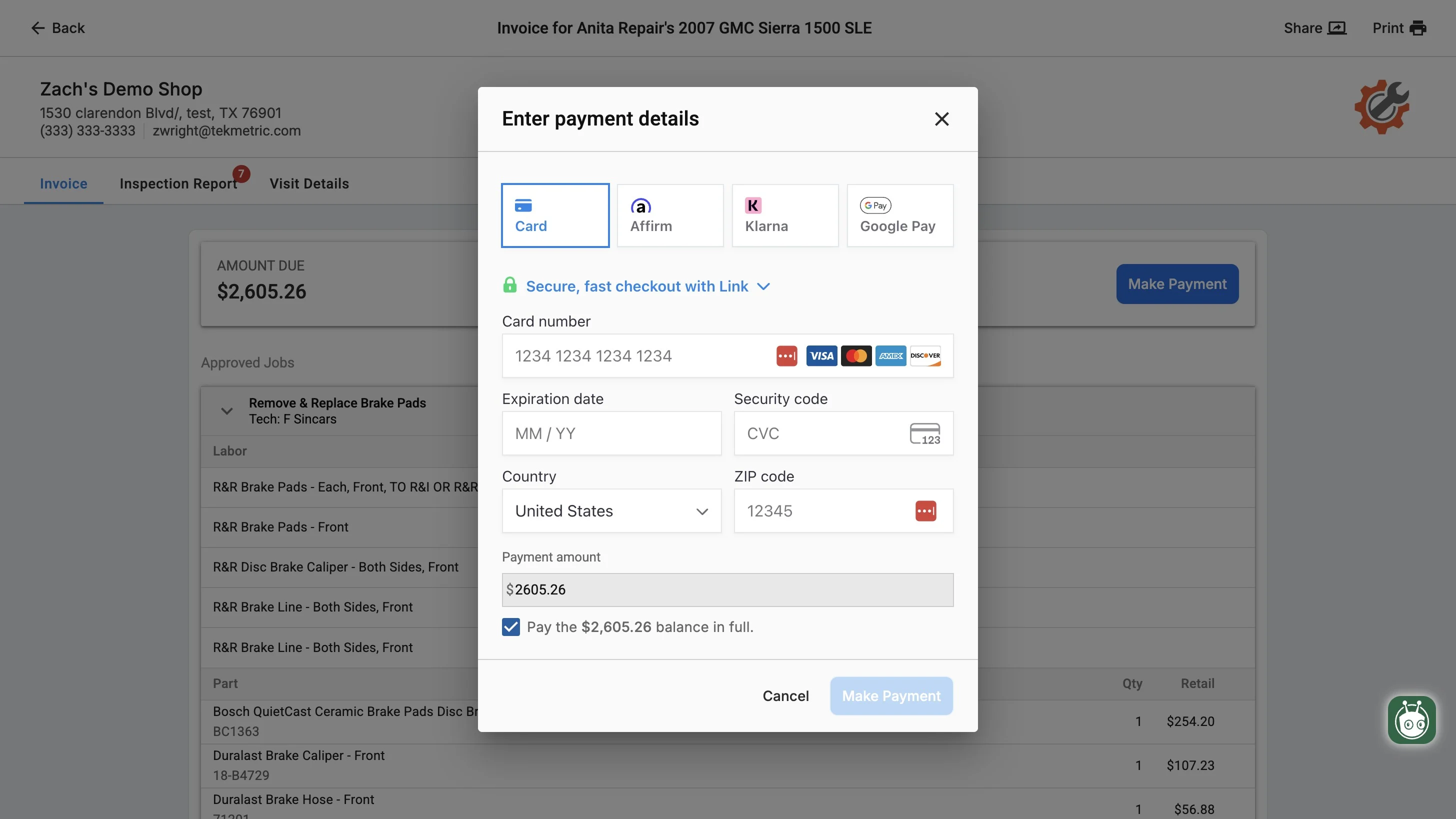
Task: Open the Visit Details tab
Action: pyautogui.click(x=309, y=183)
